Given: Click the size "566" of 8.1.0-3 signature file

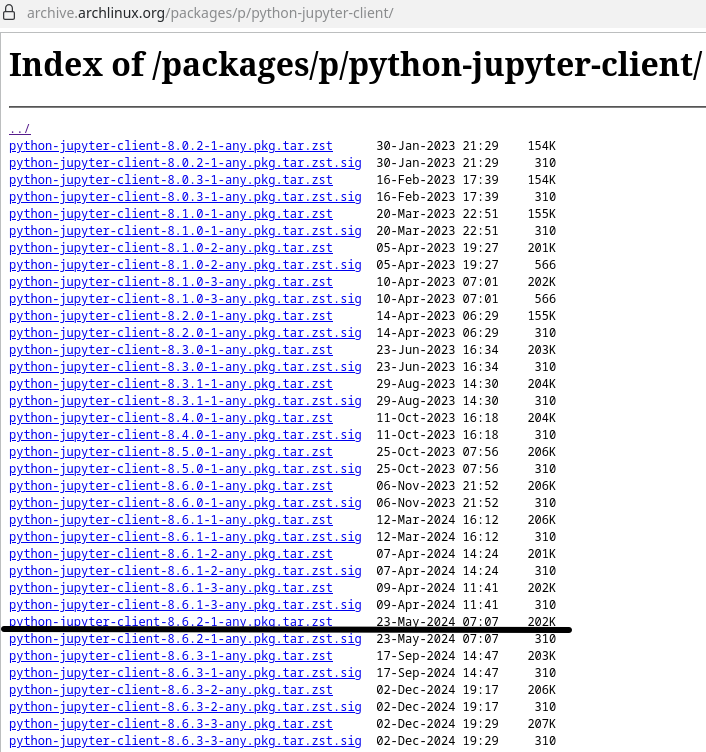Looking at the screenshot, I should coord(545,299).
